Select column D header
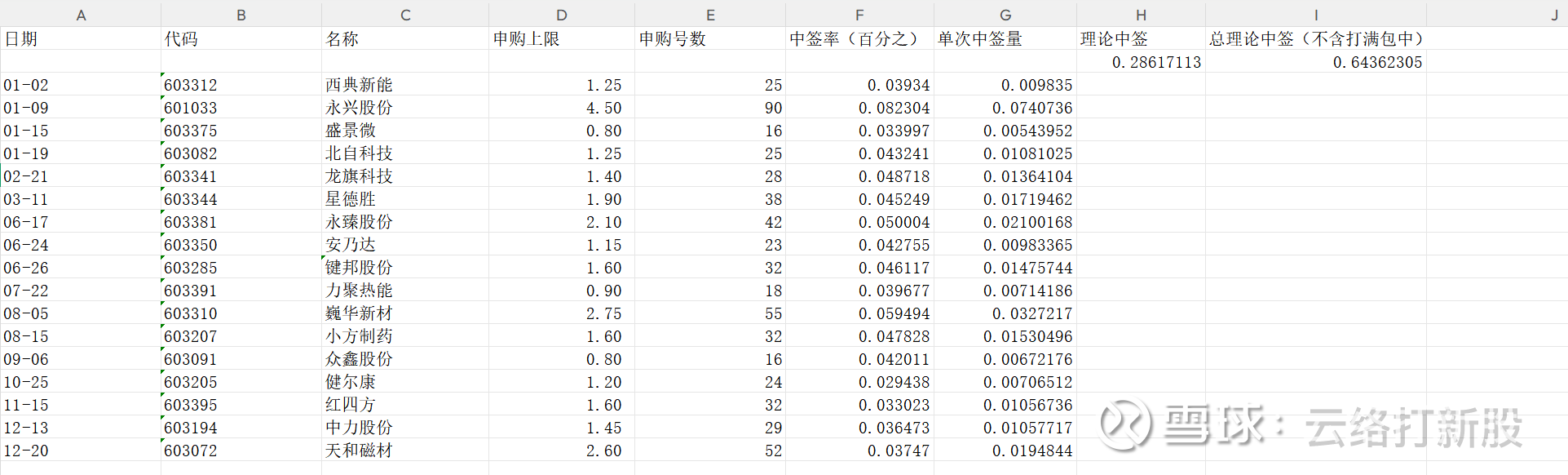This screenshot has width=1568, height=475. [x=562, y=15]
